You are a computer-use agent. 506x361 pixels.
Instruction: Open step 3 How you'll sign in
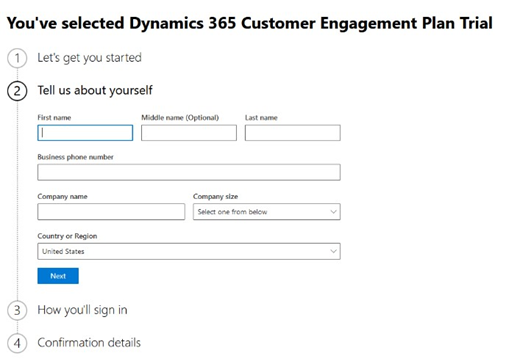[82, 310]
